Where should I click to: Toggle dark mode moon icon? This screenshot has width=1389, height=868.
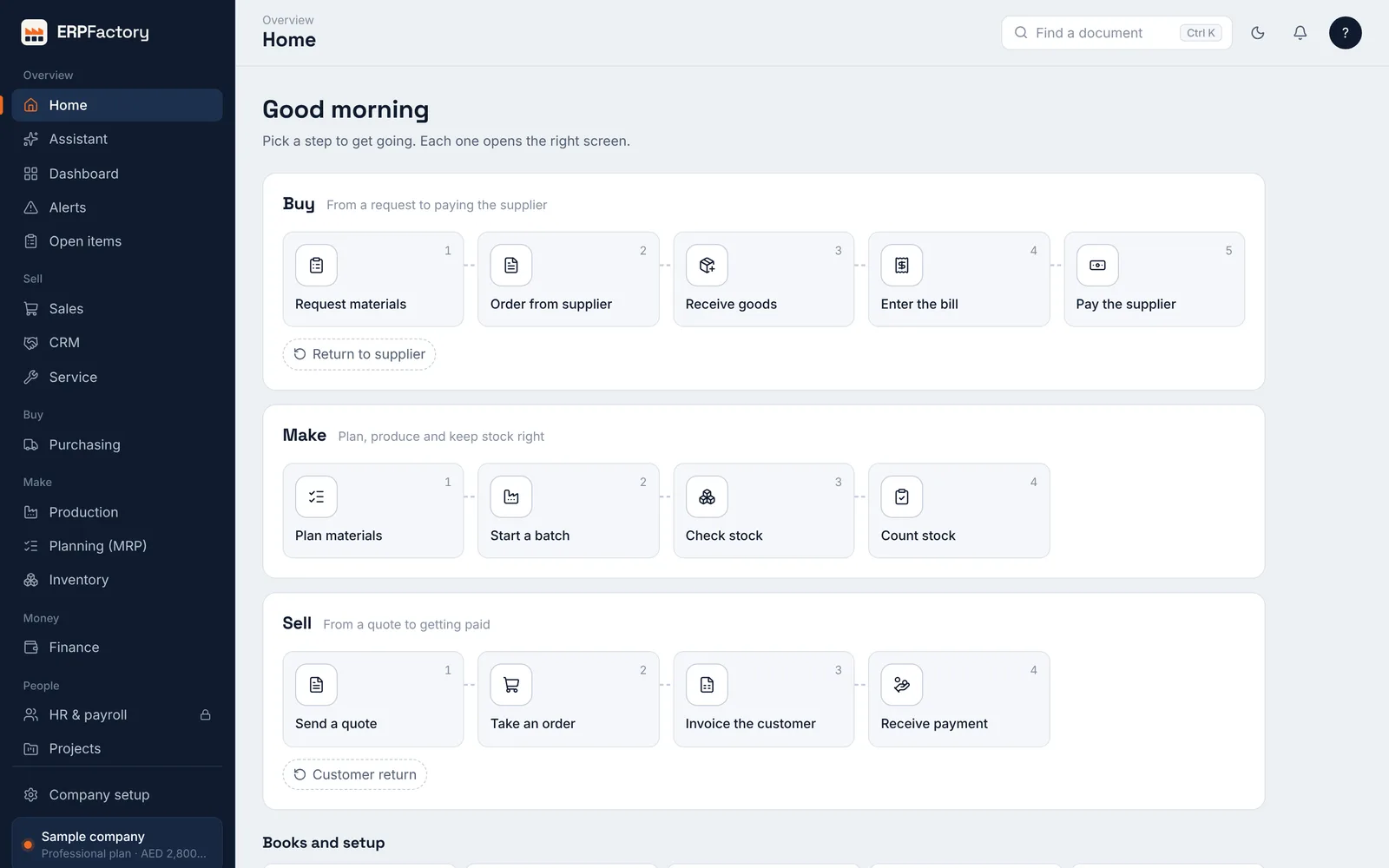click(x=1258, y=33)
